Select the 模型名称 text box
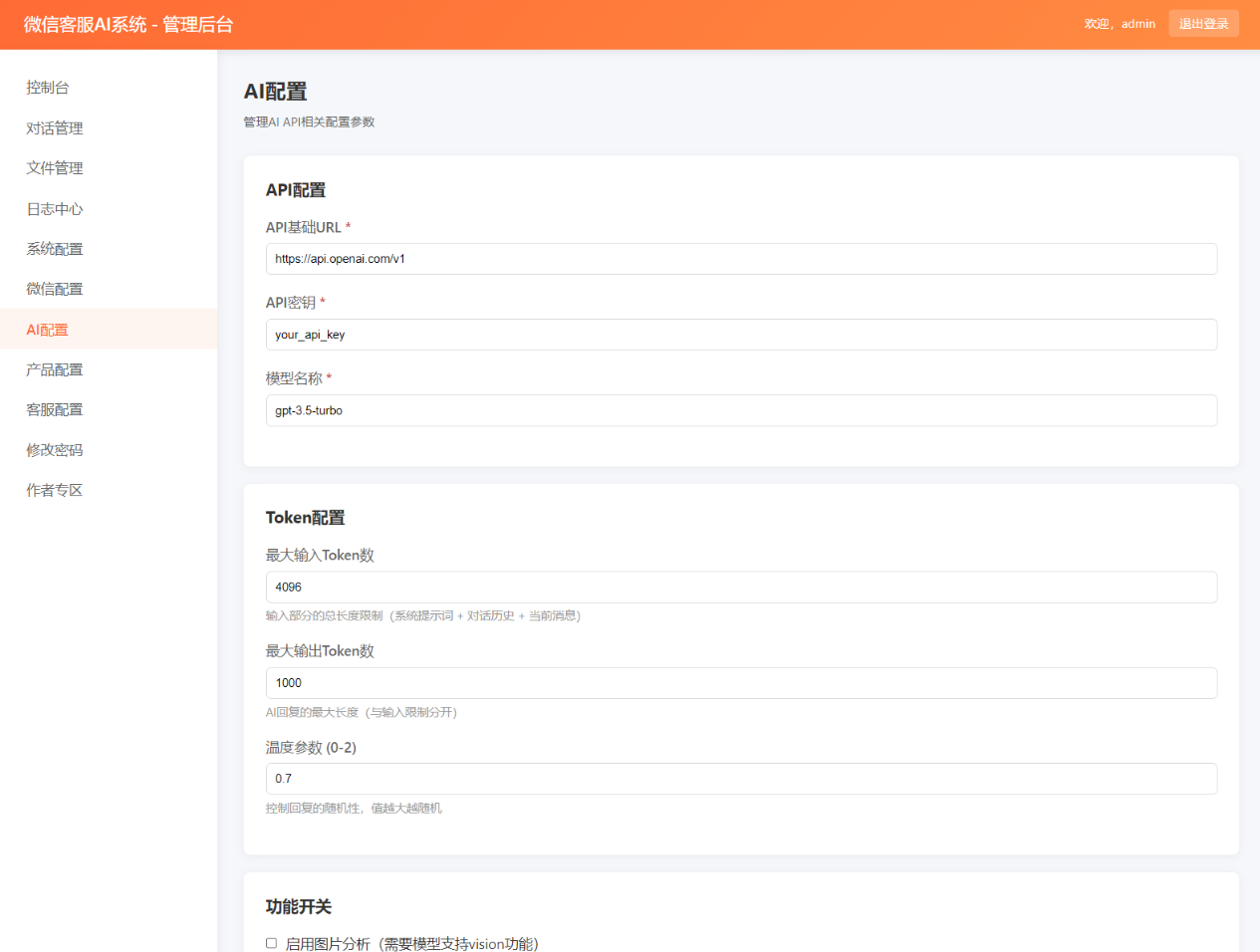This screenshot has width=1260, height=952. (x=740, y=410)
